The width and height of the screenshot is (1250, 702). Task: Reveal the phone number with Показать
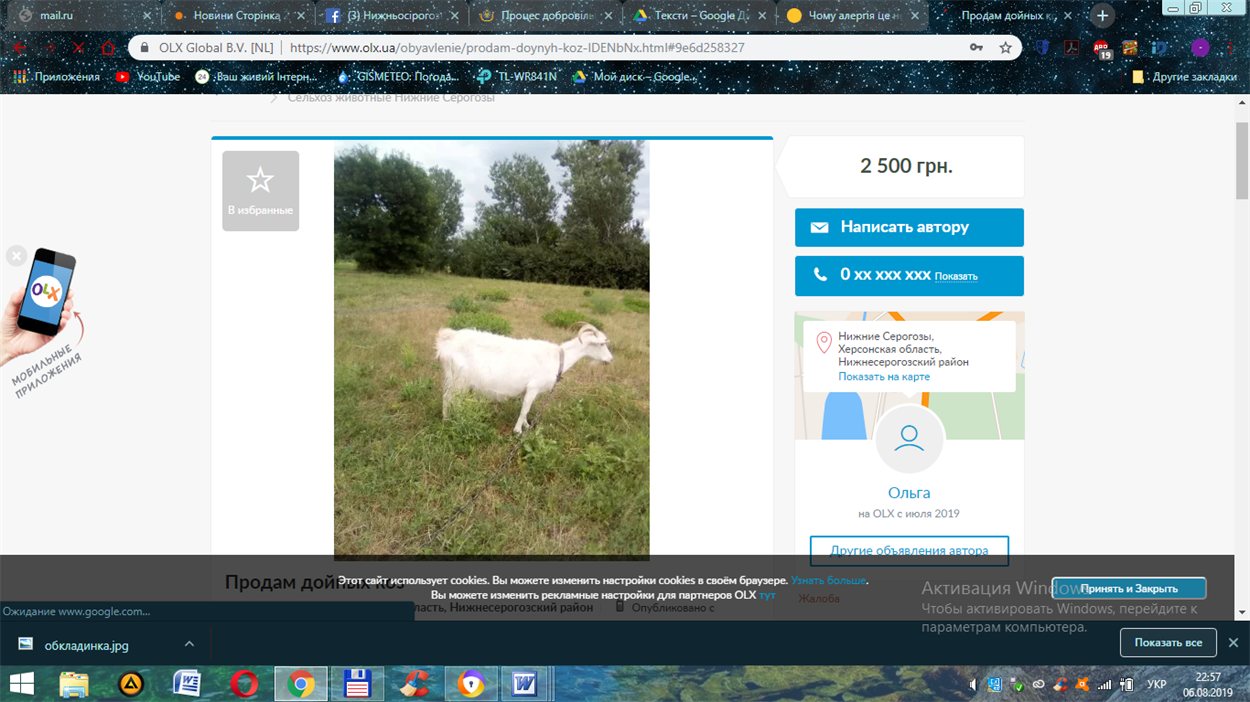click(957, 276)
